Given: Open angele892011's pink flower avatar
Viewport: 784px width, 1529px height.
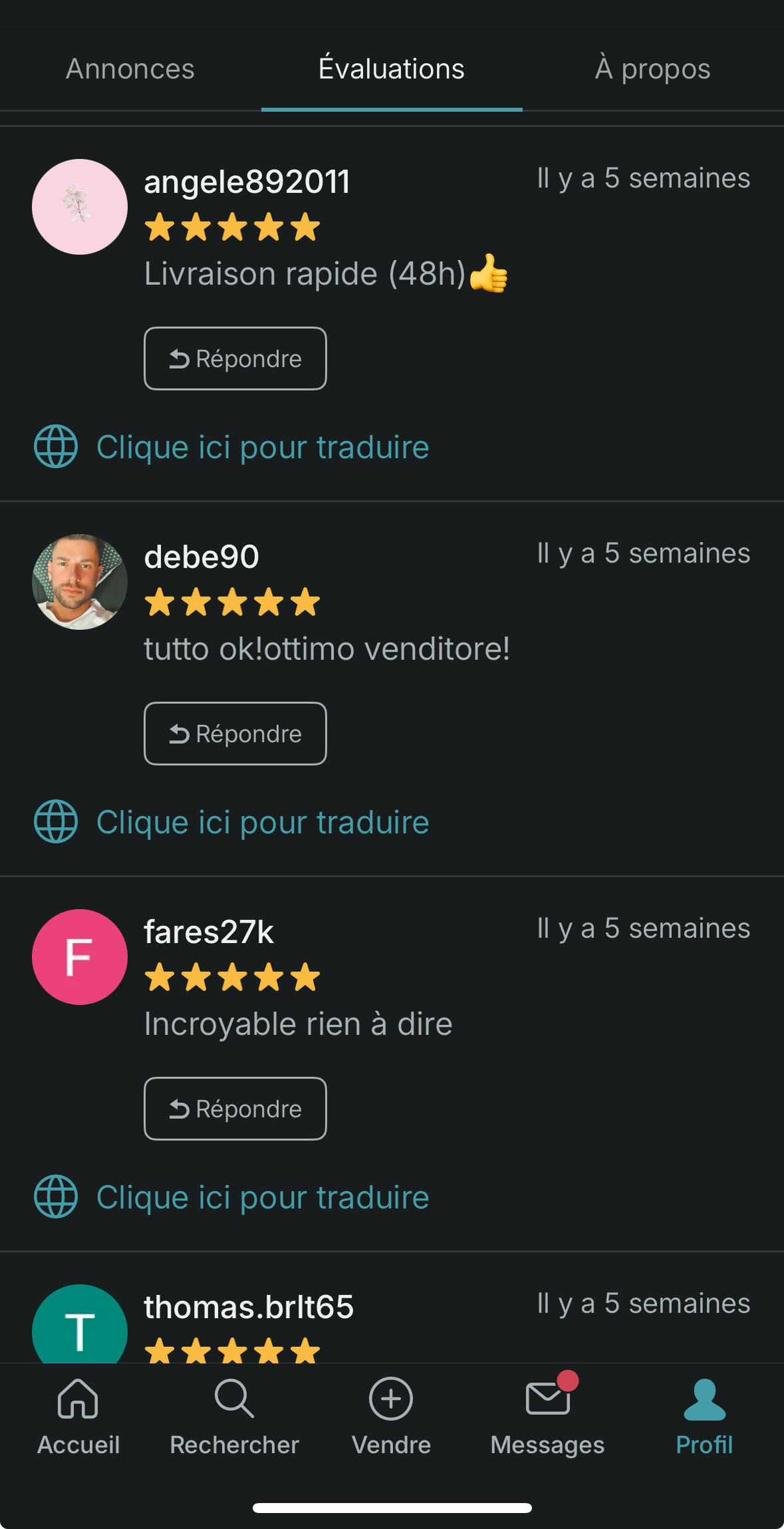Looking at the screenshot, I should [x=80, y=207].
